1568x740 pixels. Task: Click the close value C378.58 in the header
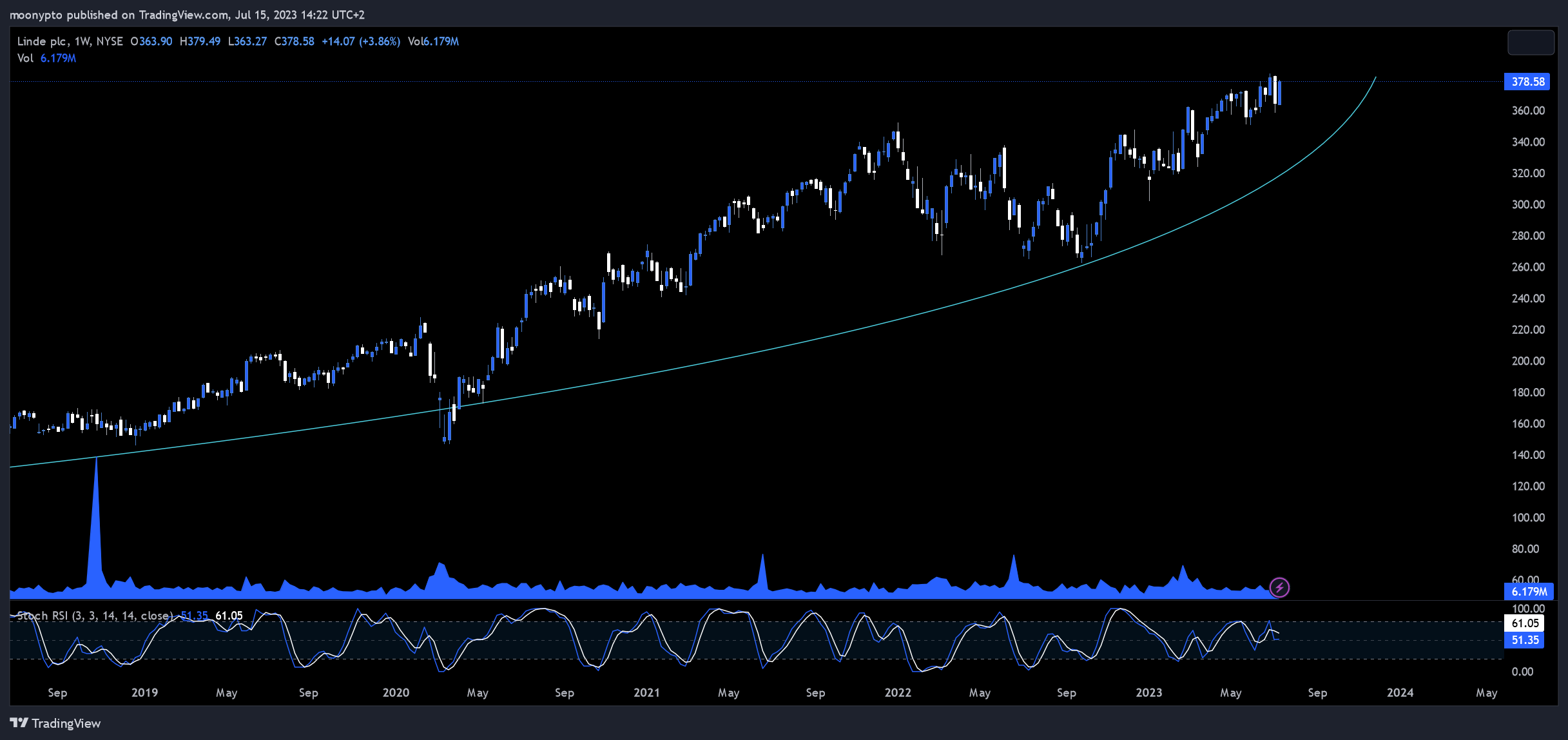[294, 41]
